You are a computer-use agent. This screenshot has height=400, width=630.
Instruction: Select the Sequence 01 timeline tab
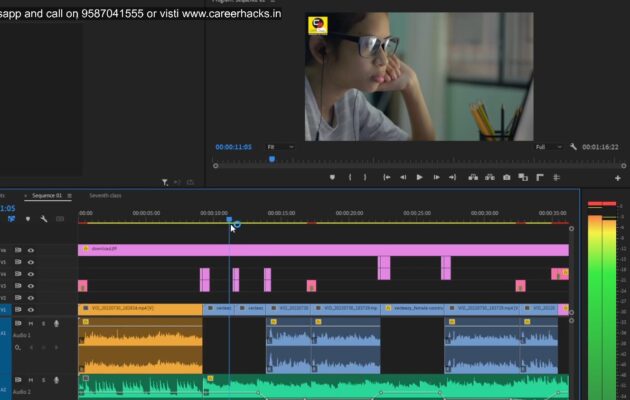[x=46, y=196]
